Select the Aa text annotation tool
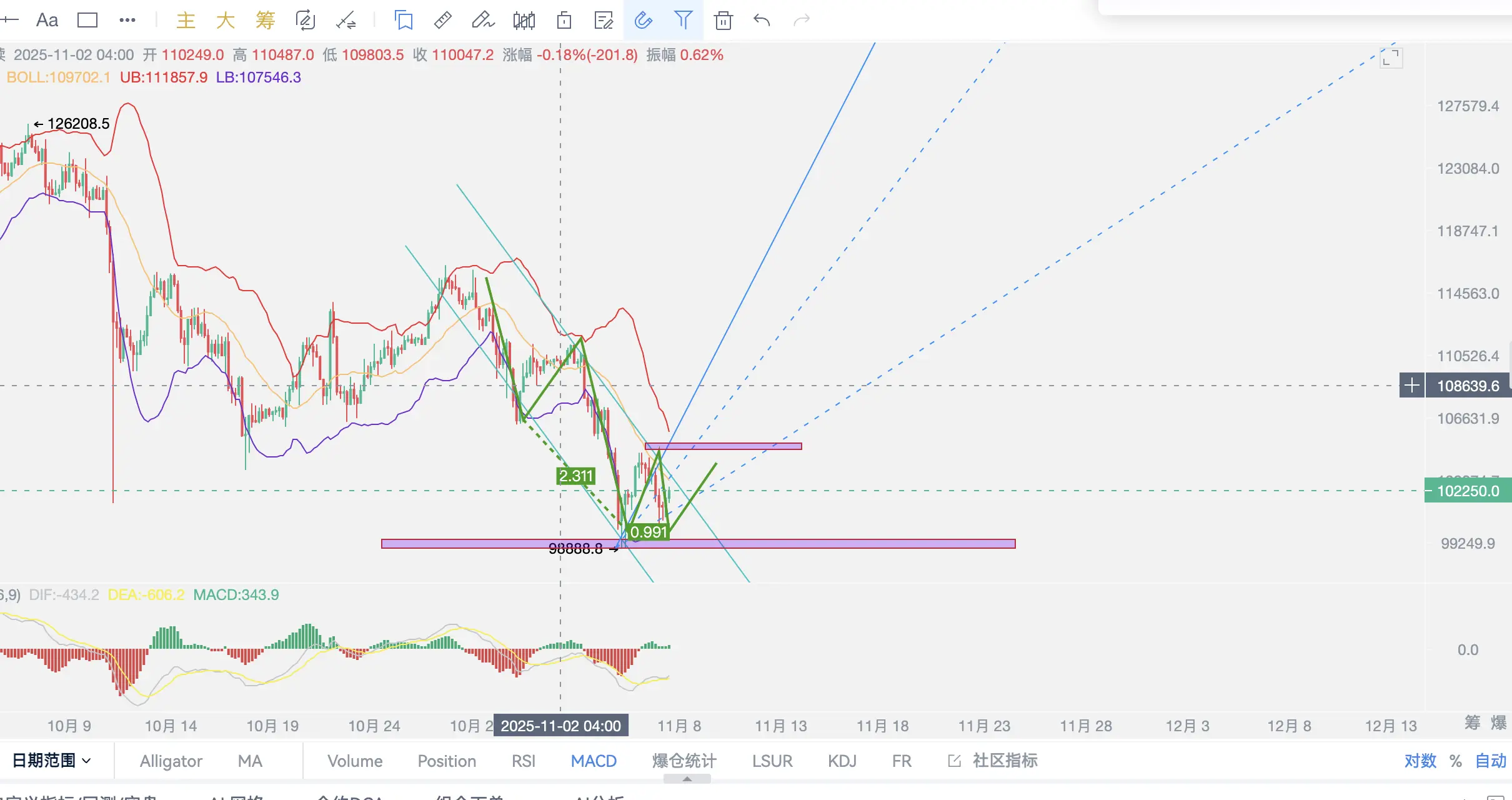Screen dimensions: 1512x800 47,21
